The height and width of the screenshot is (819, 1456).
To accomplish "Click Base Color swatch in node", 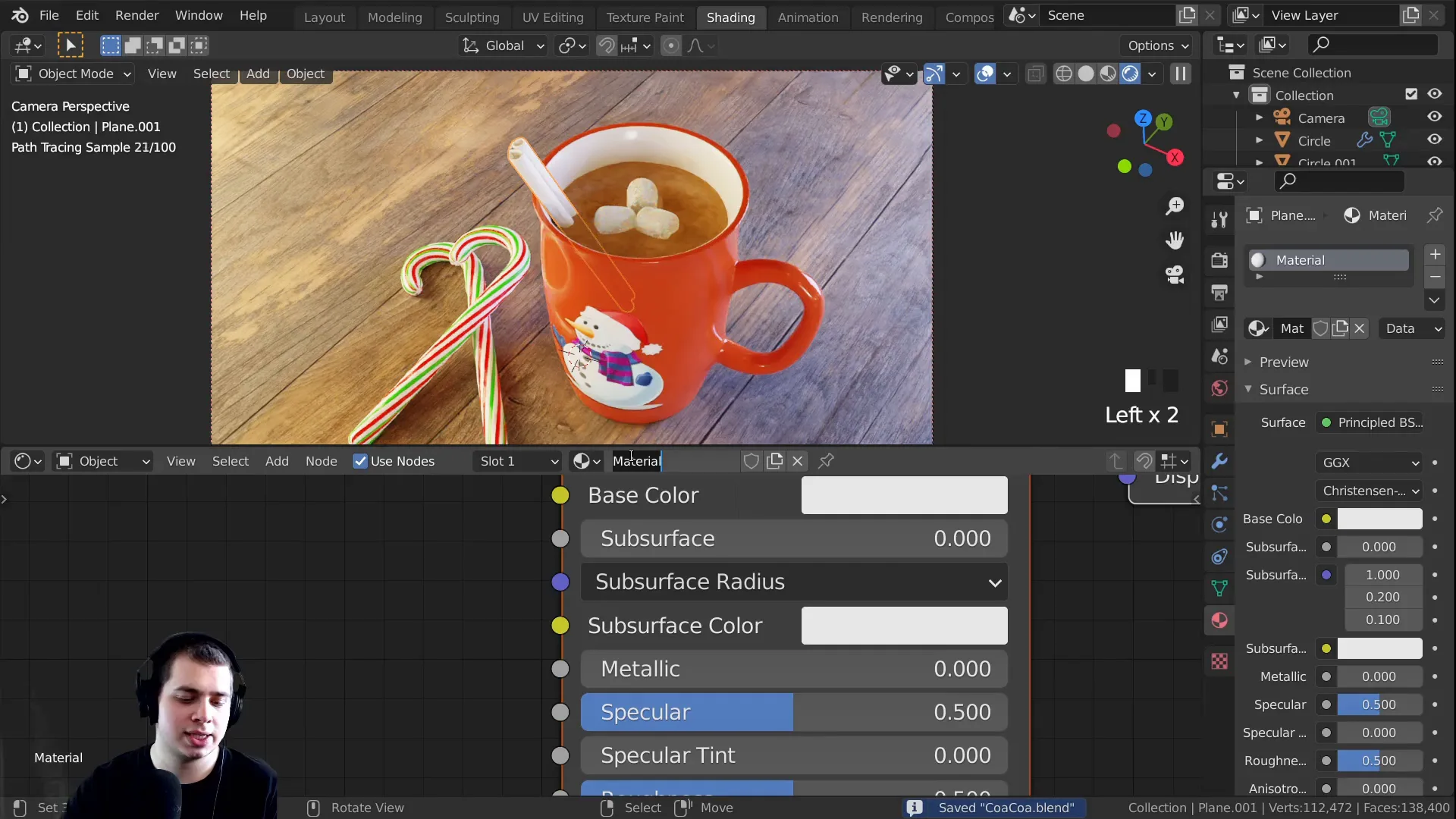I will (904, 495).
